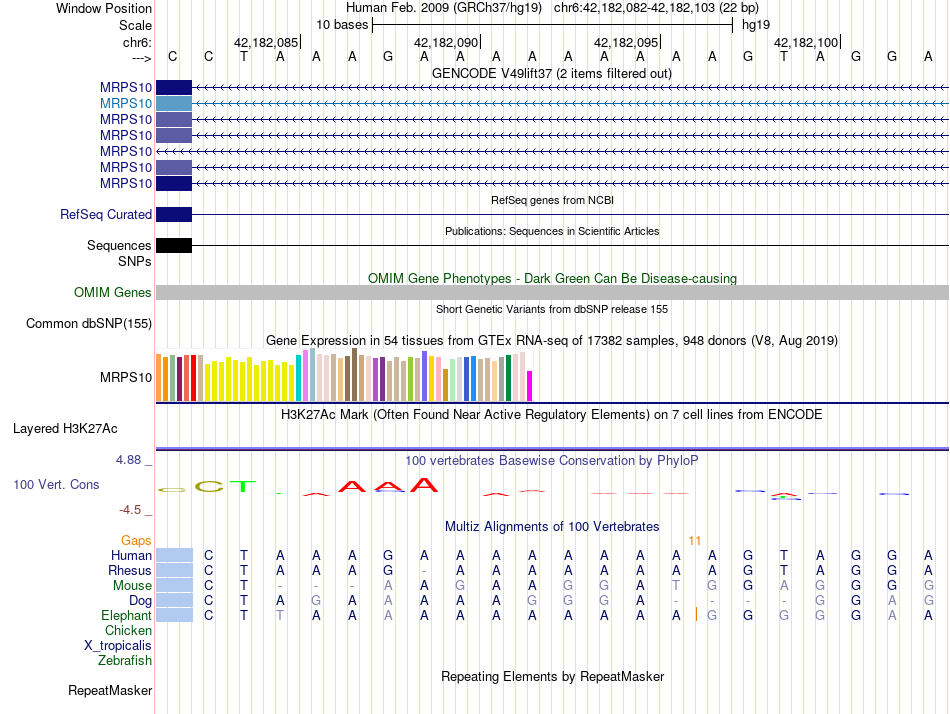The image size is (950, 714).
Task: Click the Multiz Alignments track title
Action: pyautogui.click(x=551, y=526)
